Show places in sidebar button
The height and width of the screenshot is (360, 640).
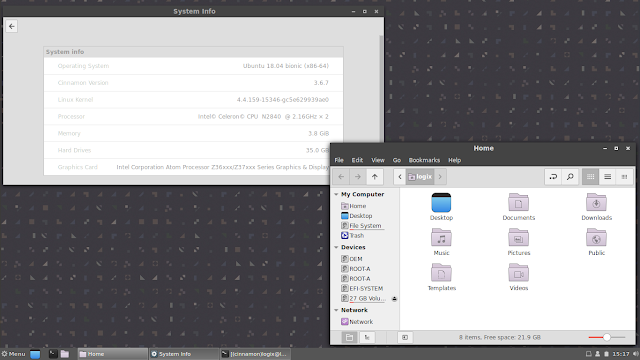click(x=349, y=338)
